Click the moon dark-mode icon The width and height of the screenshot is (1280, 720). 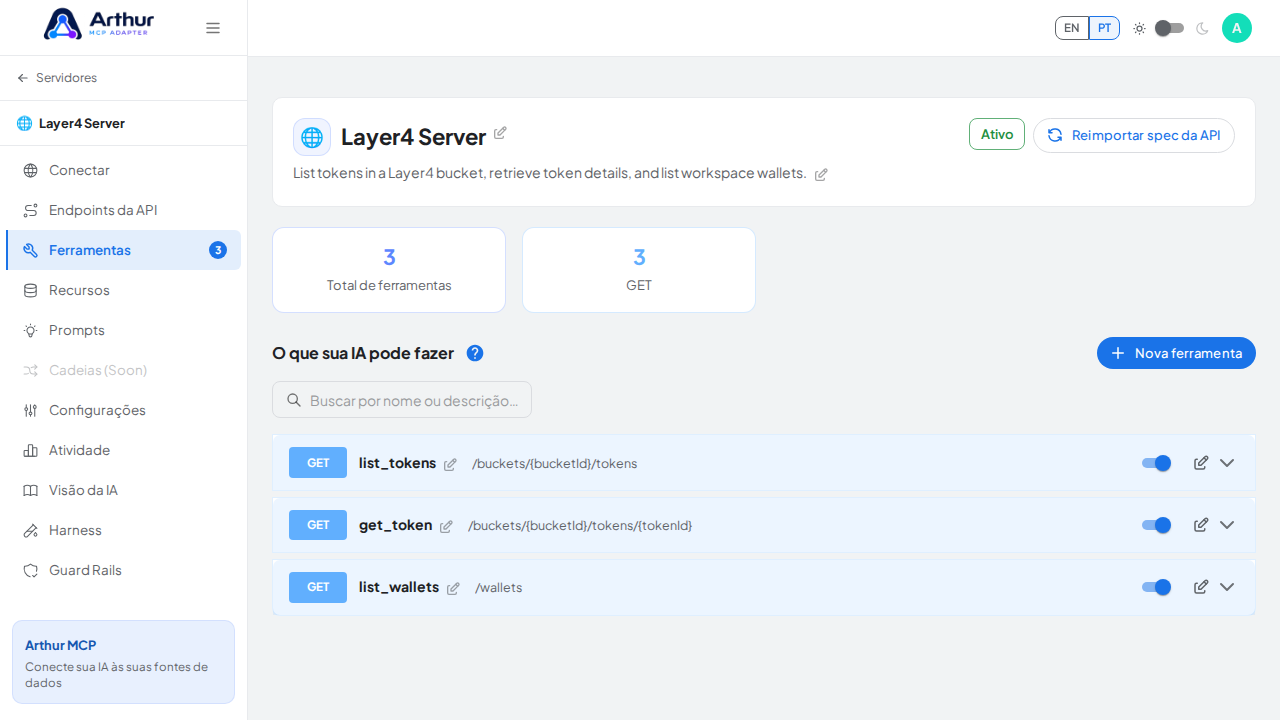tap(1202, 28)
